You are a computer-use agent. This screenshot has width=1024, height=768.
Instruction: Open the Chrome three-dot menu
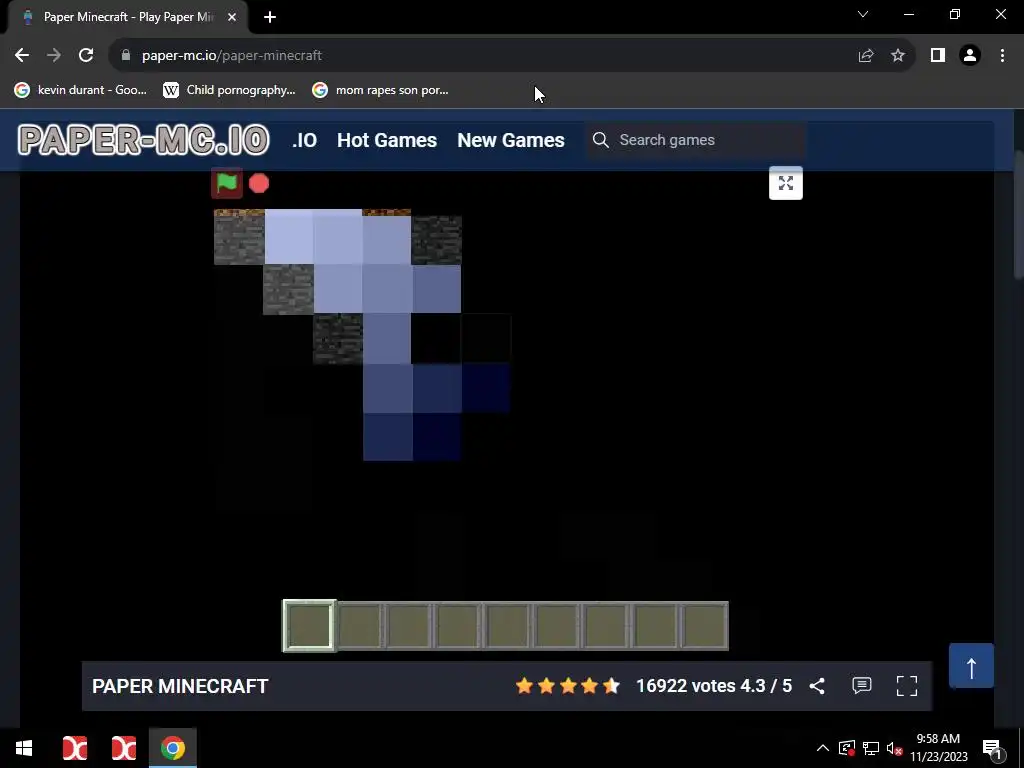click(1002, 56)
